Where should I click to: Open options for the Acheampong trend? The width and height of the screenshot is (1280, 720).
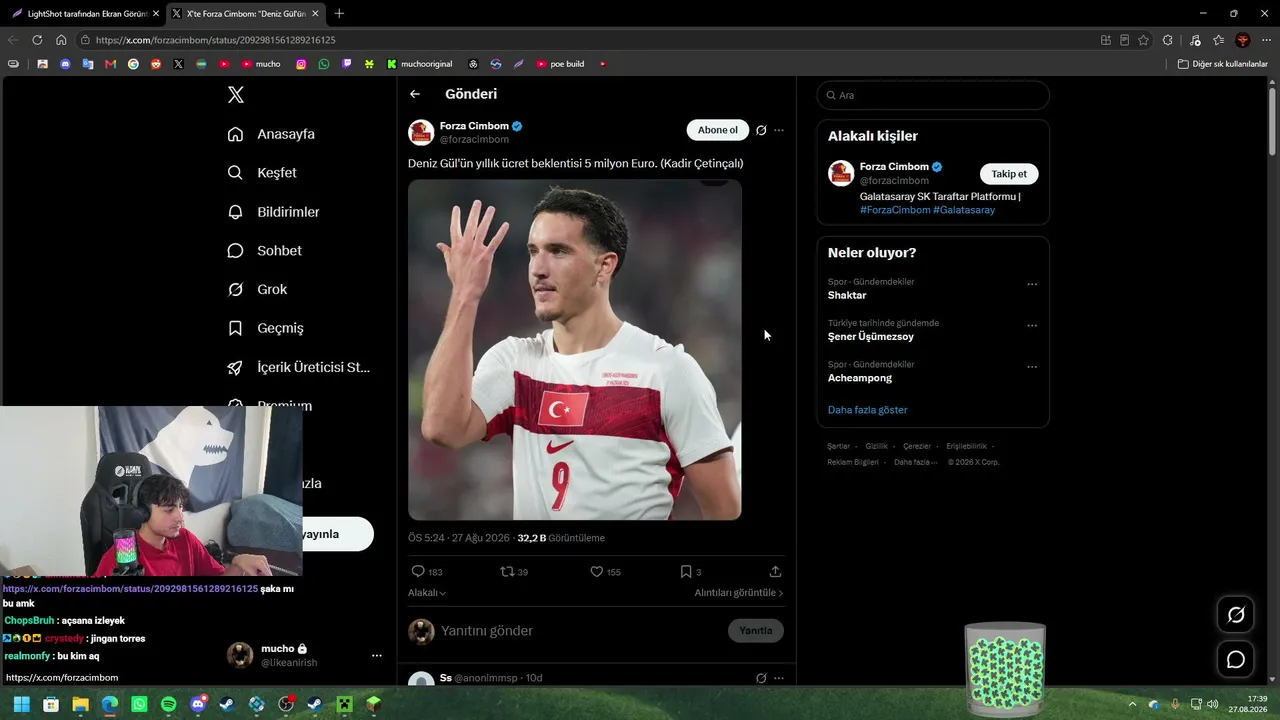point(1032,367)
